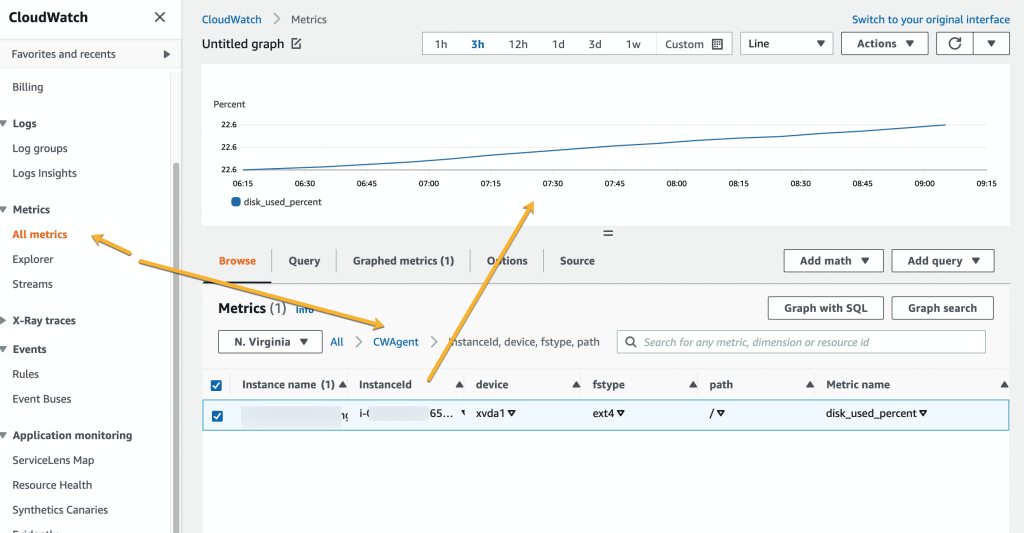Click Switch to your original interface link

tap(931, 20)
